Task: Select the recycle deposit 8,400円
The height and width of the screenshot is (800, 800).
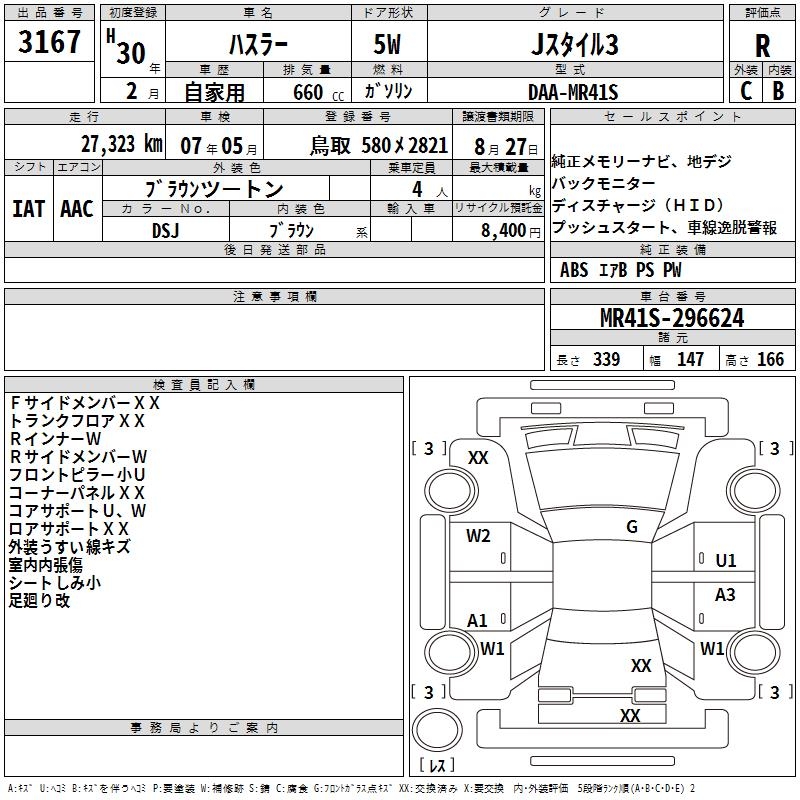Action: [511, 231]
